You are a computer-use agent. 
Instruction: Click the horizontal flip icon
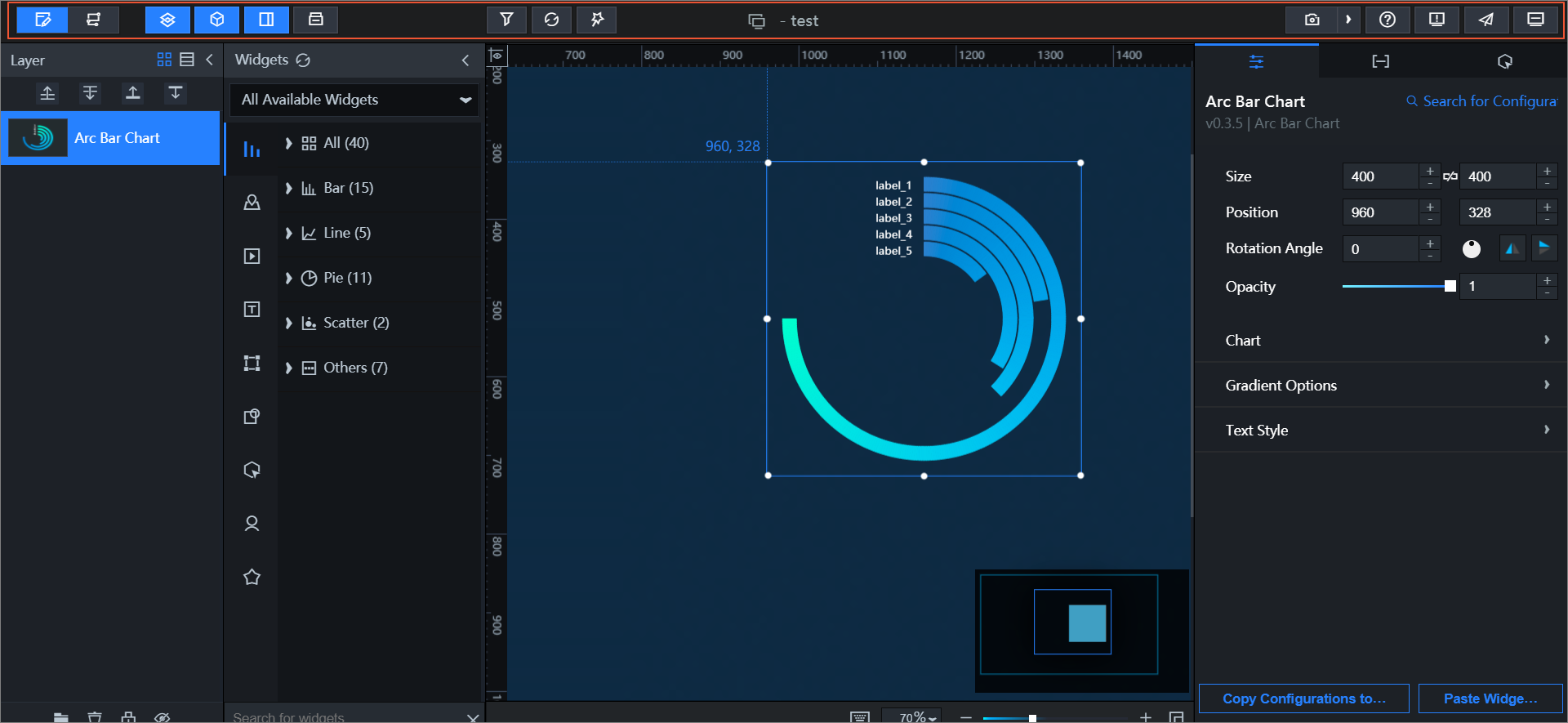point(1512,248)
